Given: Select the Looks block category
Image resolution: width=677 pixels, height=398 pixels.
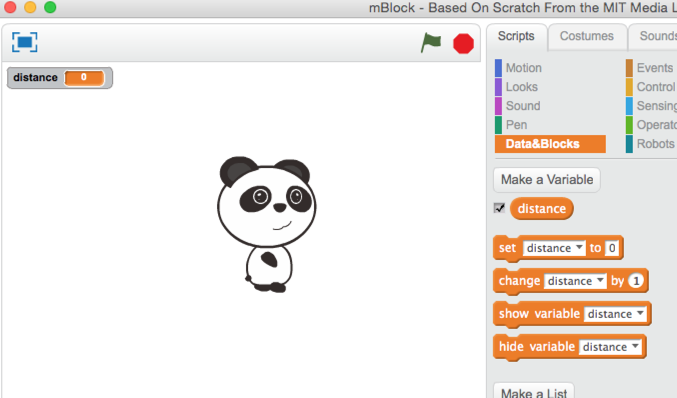Looking at the screenshot, I should point(522,87).
